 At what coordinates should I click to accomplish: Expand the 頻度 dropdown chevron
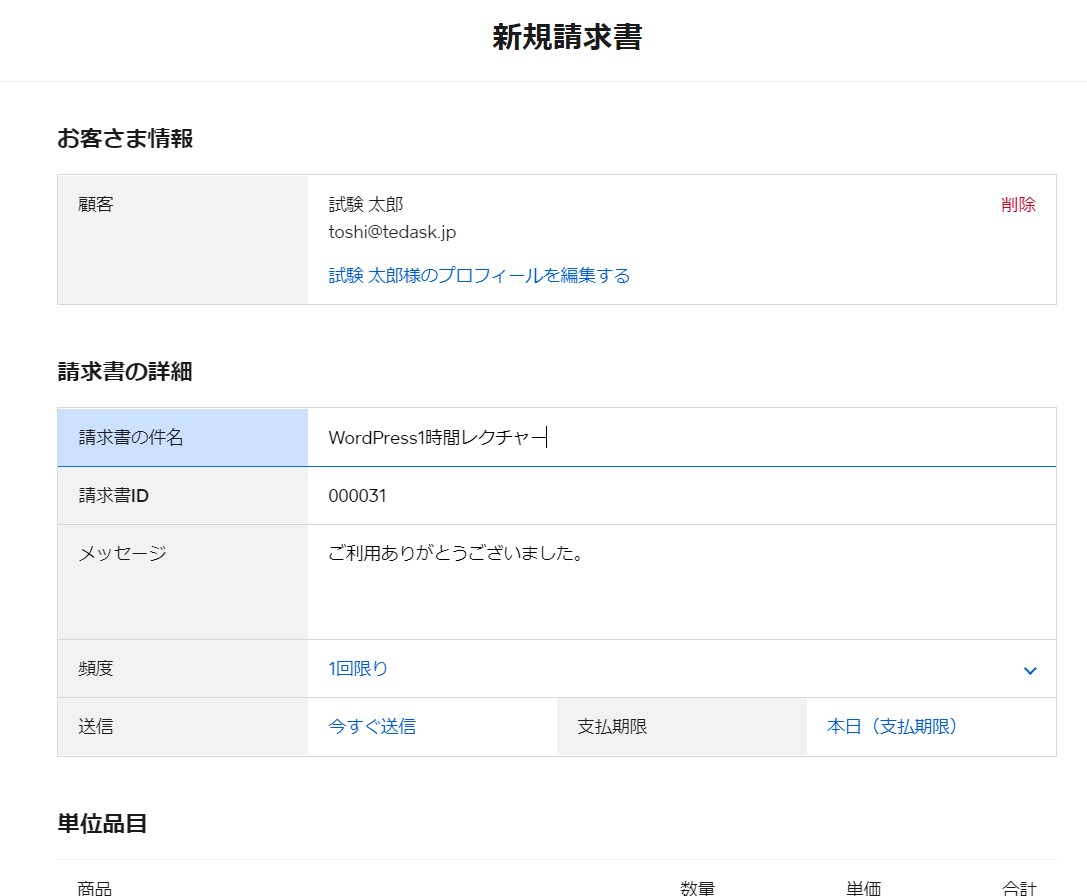(1029, 670)
